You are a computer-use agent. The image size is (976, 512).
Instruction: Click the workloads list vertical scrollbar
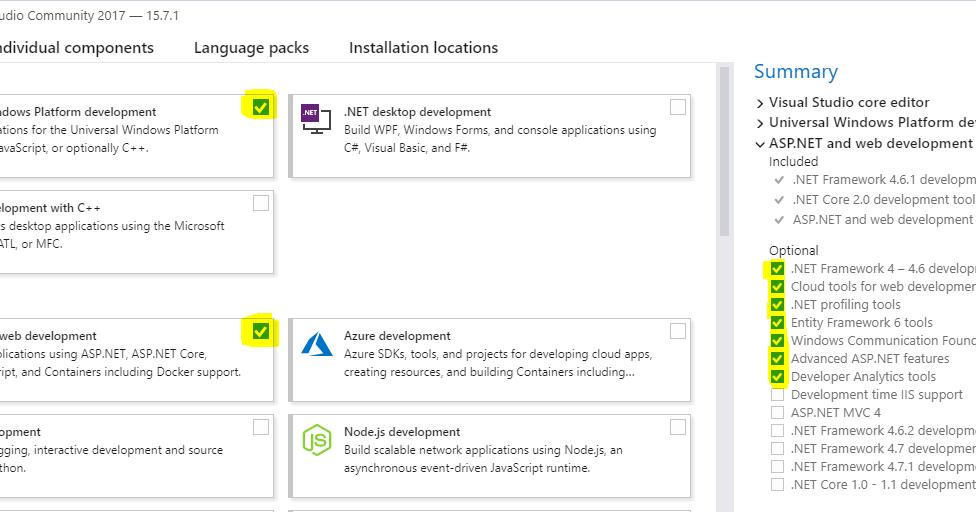[x=724, y=150]
